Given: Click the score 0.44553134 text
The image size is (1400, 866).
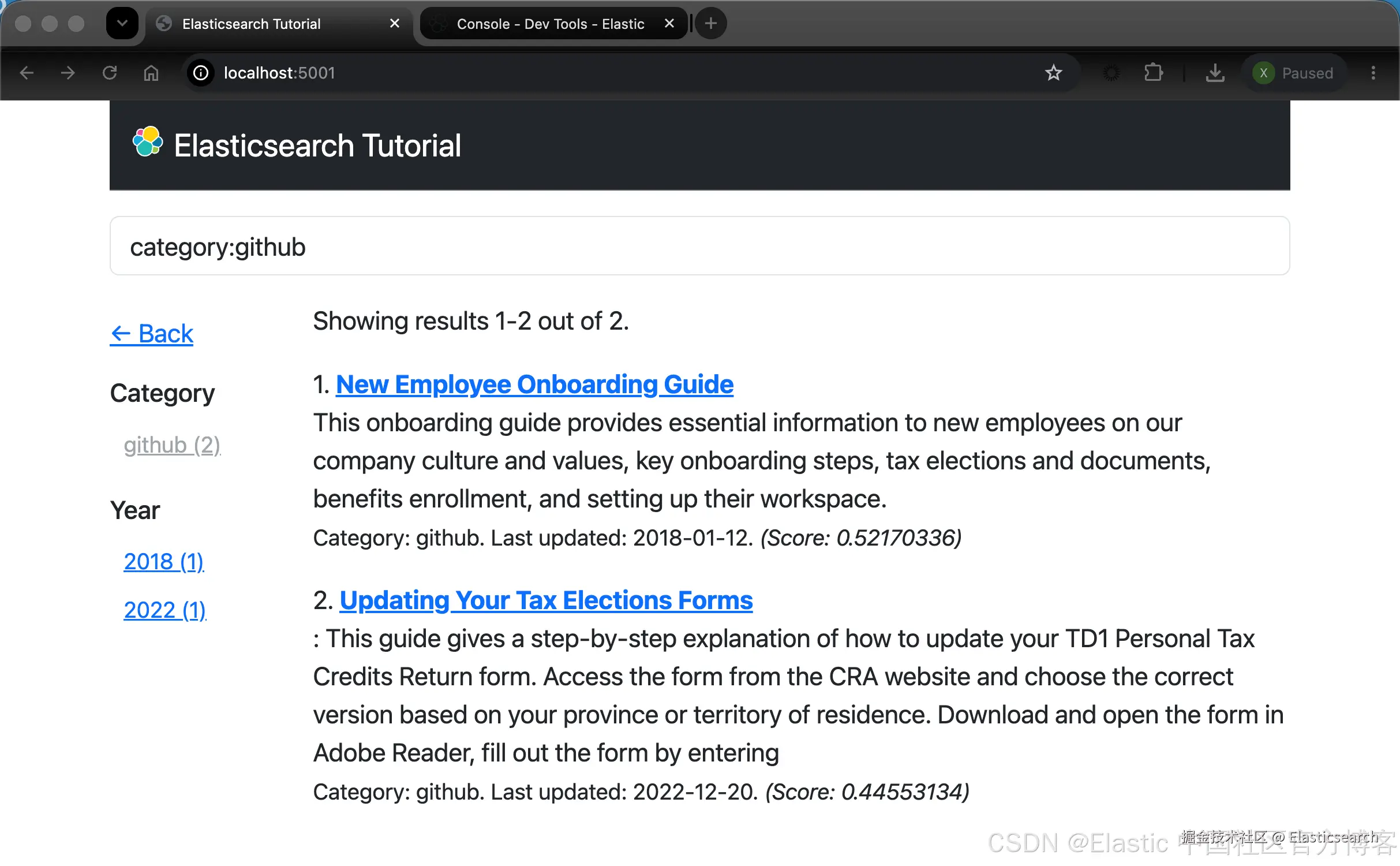Looking at the screenshot, I should [867, 792].
